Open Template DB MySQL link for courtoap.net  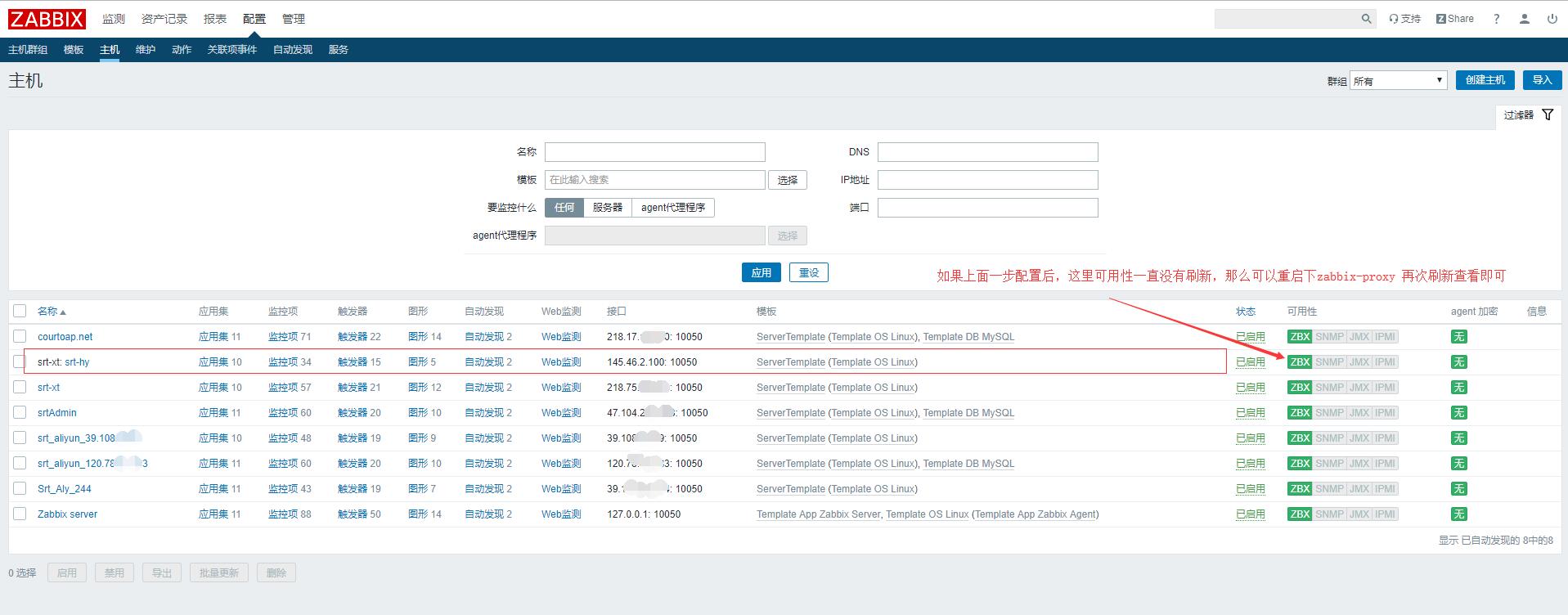(968, 337)
